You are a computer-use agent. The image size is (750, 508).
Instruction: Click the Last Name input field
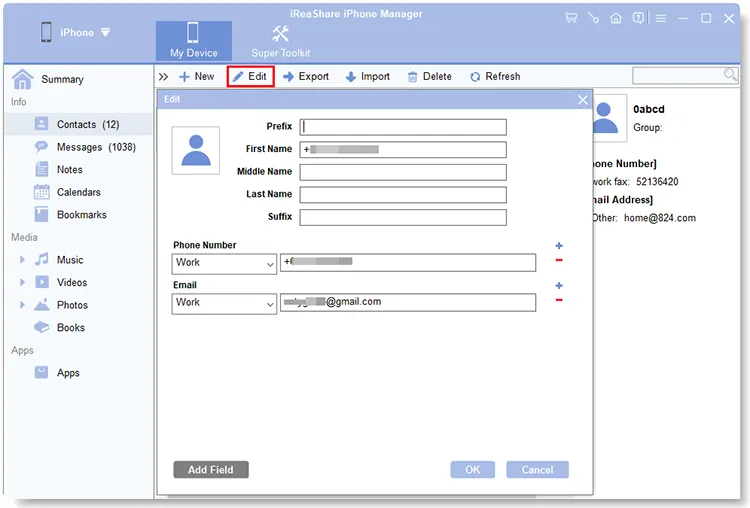tap(403, 194)
